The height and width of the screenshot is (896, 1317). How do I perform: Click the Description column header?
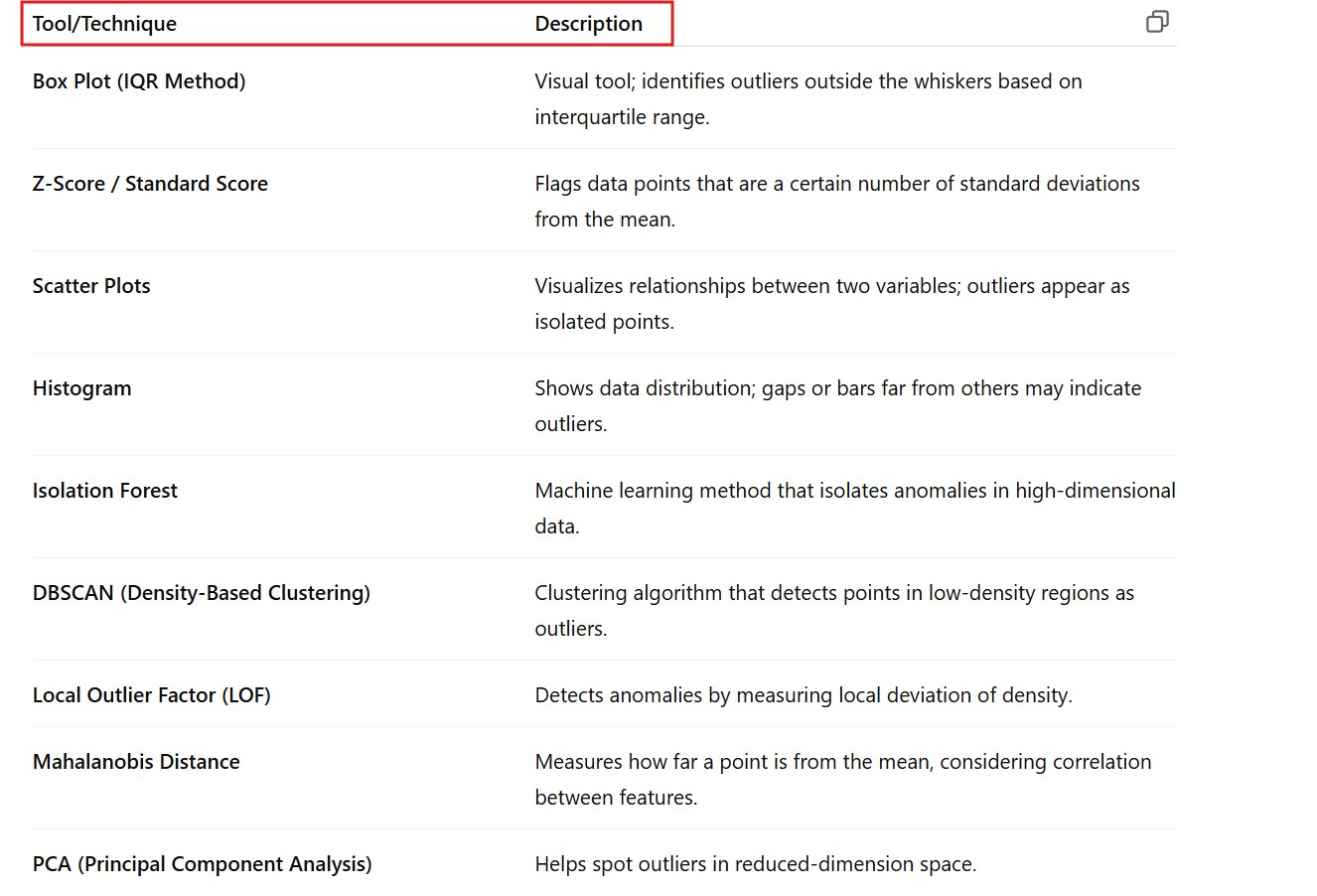588,24
